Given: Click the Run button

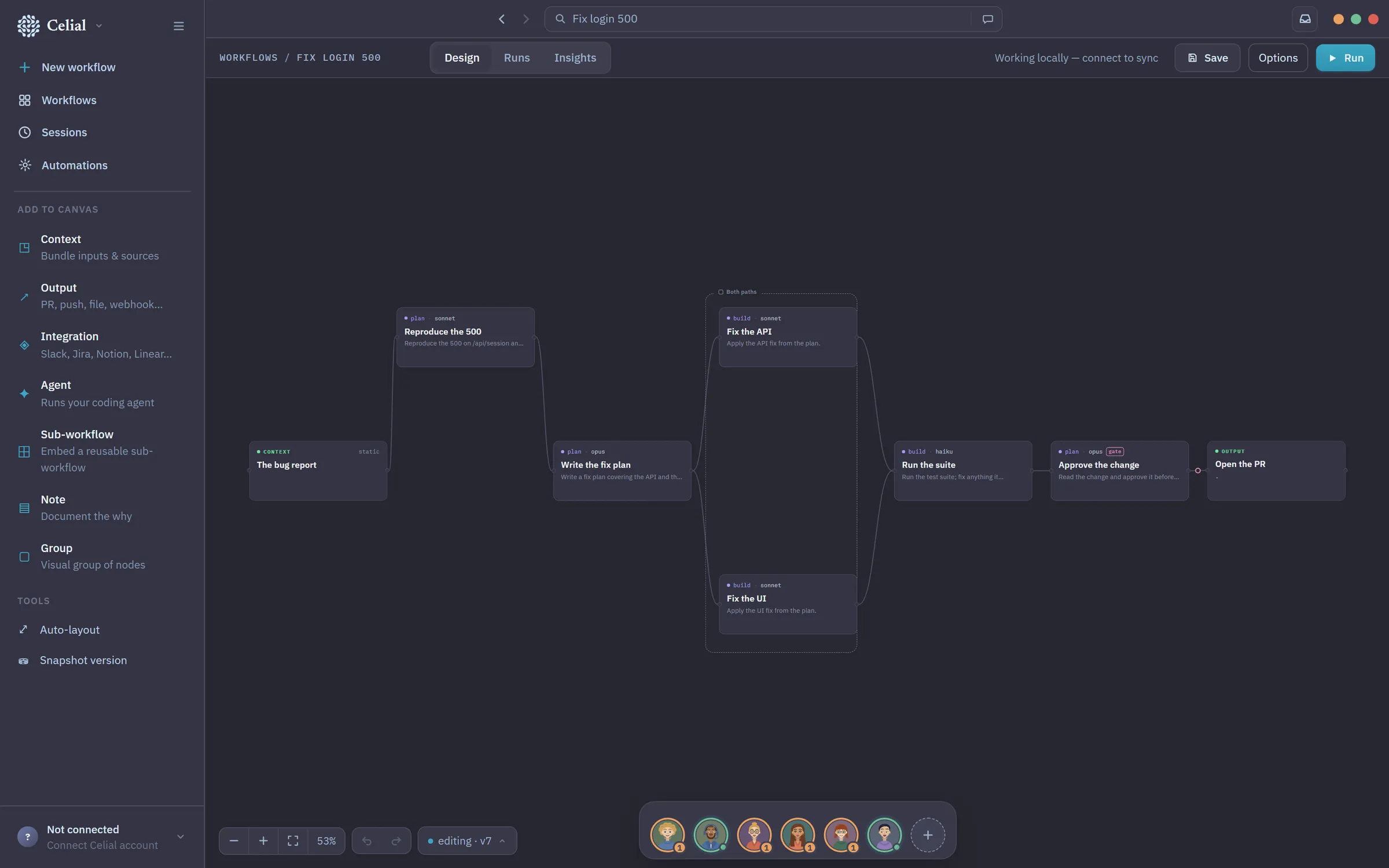Looking at the screenshot, I should pyautogui.click(x=1345, y=58).
